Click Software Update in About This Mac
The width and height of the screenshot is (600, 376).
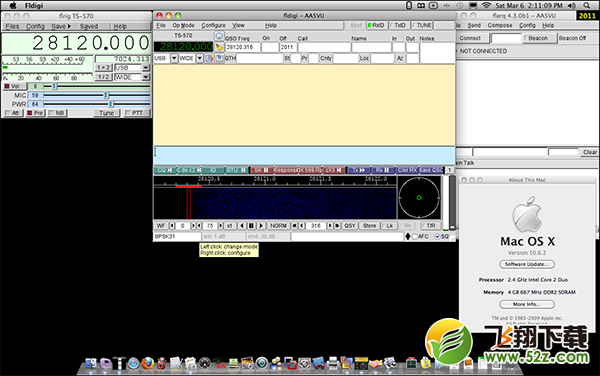[x=527, y=264]
